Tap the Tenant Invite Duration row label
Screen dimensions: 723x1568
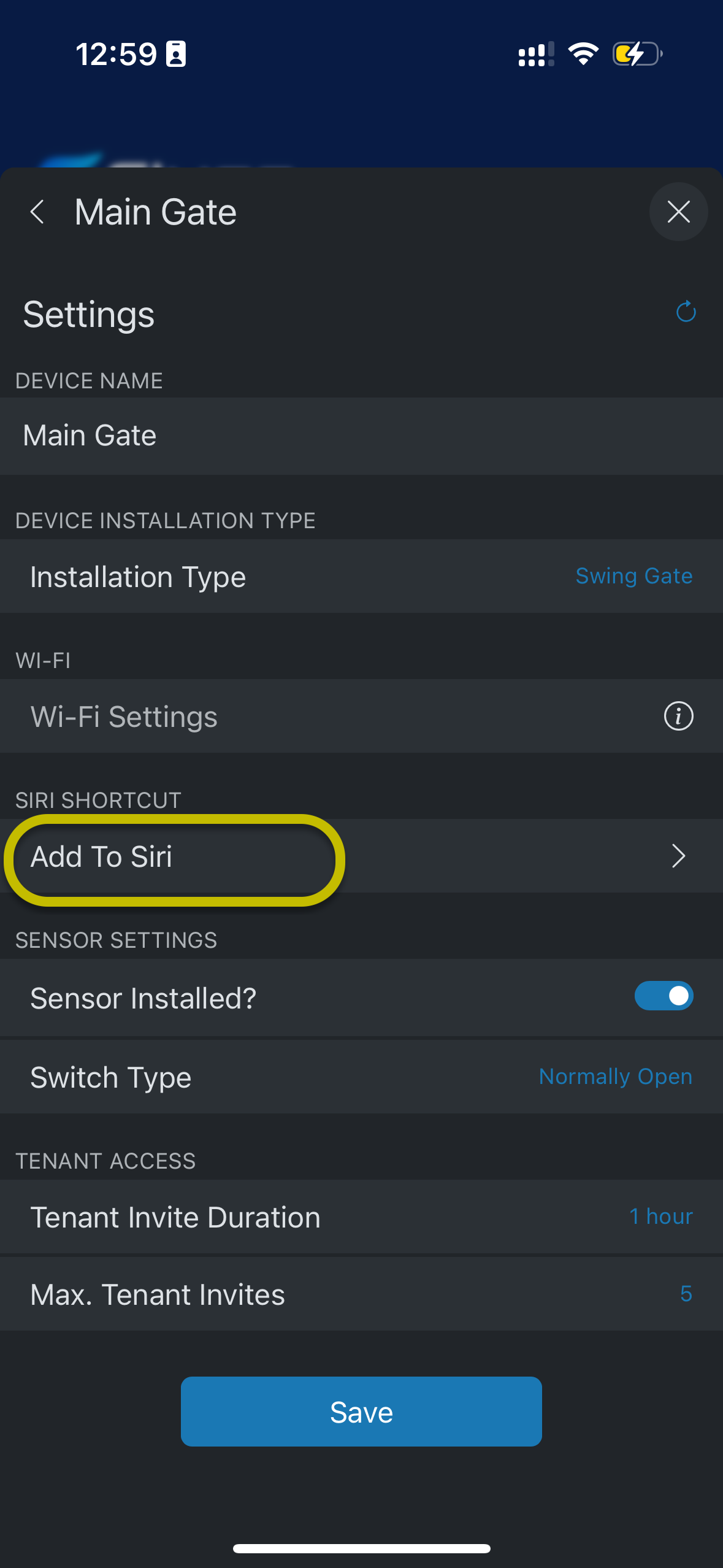click(175, 1217)
